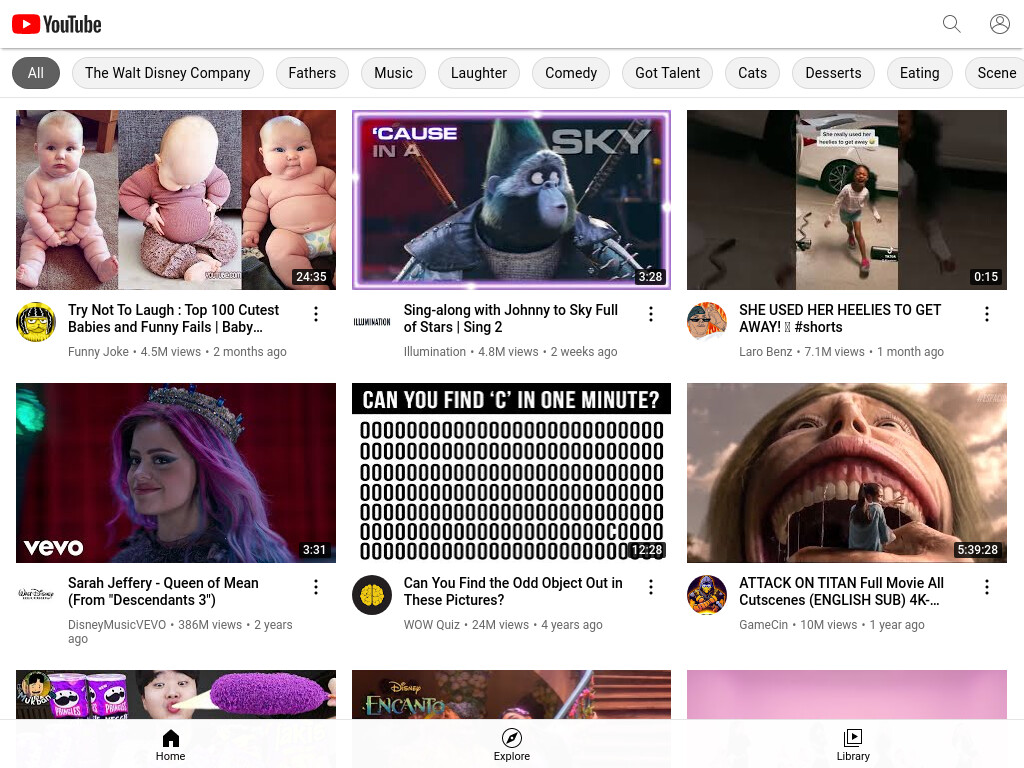This screenshot has width=1024, height=768.
Task: Open options for Sarah Jeffery Queen of Mean
Action: [x=315, y=587]
